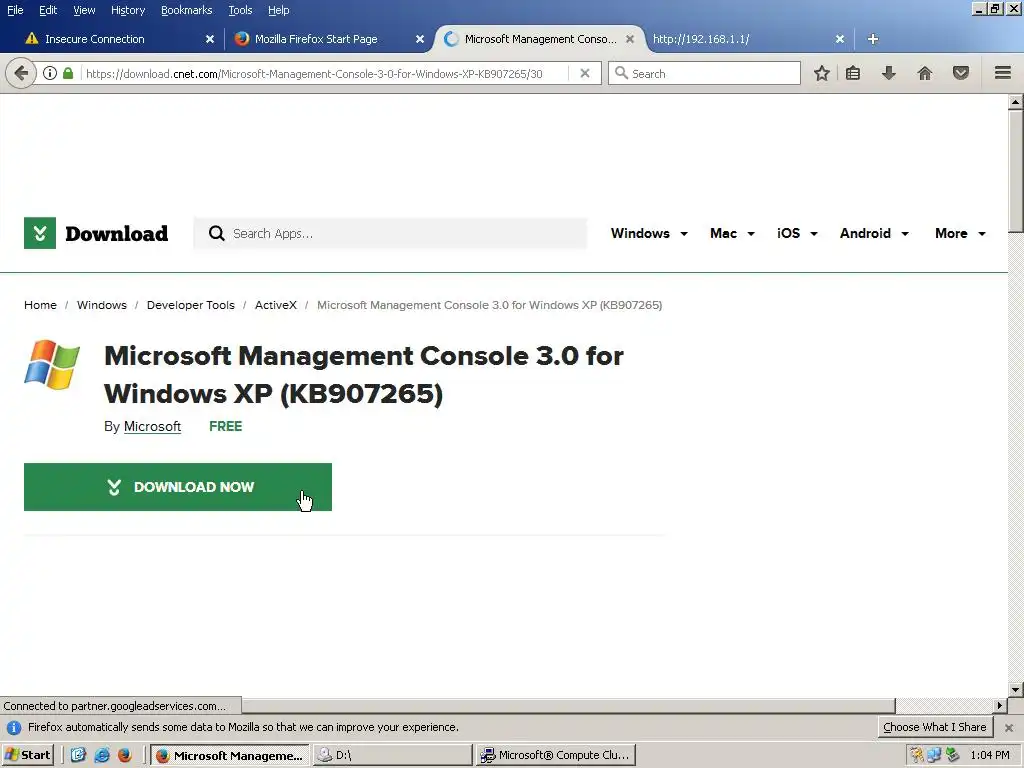Screen dimensions: 1024x768
Task: Switch to the D:\ taskbar window
Action: coord(392,755)
